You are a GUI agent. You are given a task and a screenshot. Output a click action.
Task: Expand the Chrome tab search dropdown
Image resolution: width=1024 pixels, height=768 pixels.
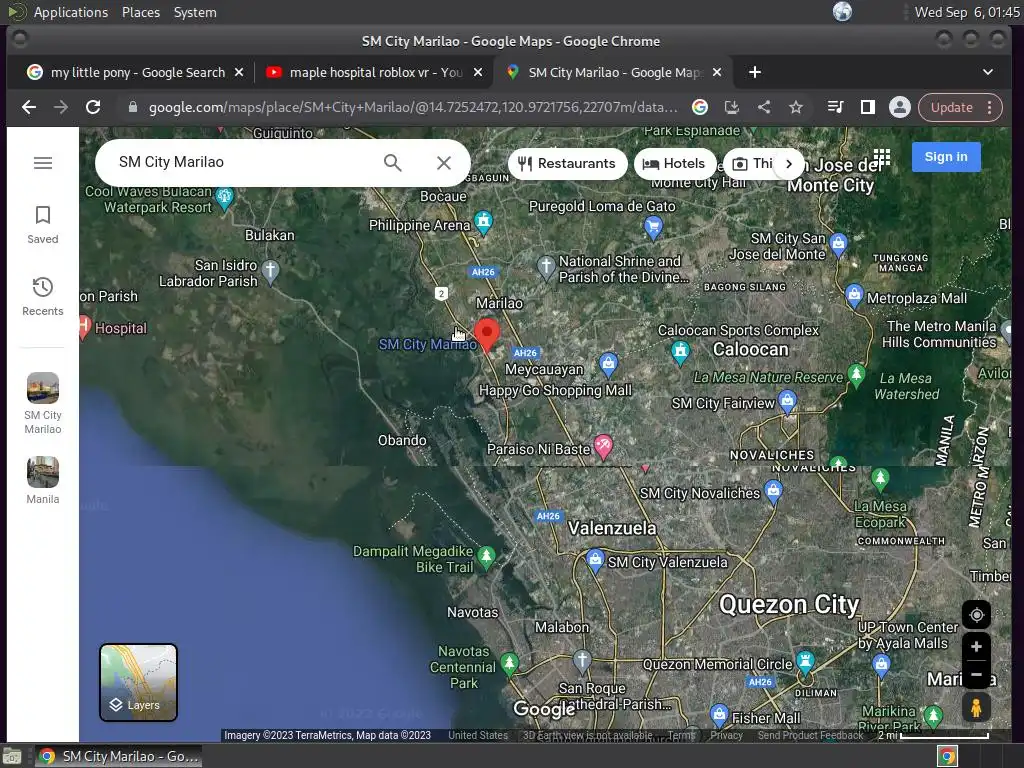click(x=987, y=72)
